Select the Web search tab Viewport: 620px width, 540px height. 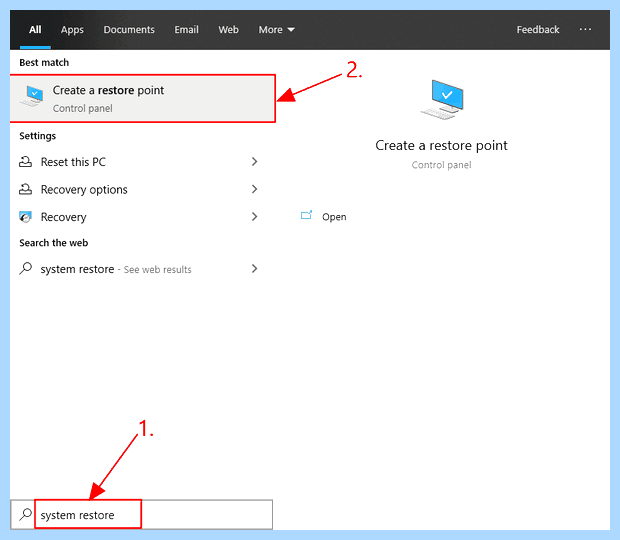coord(229,30)
